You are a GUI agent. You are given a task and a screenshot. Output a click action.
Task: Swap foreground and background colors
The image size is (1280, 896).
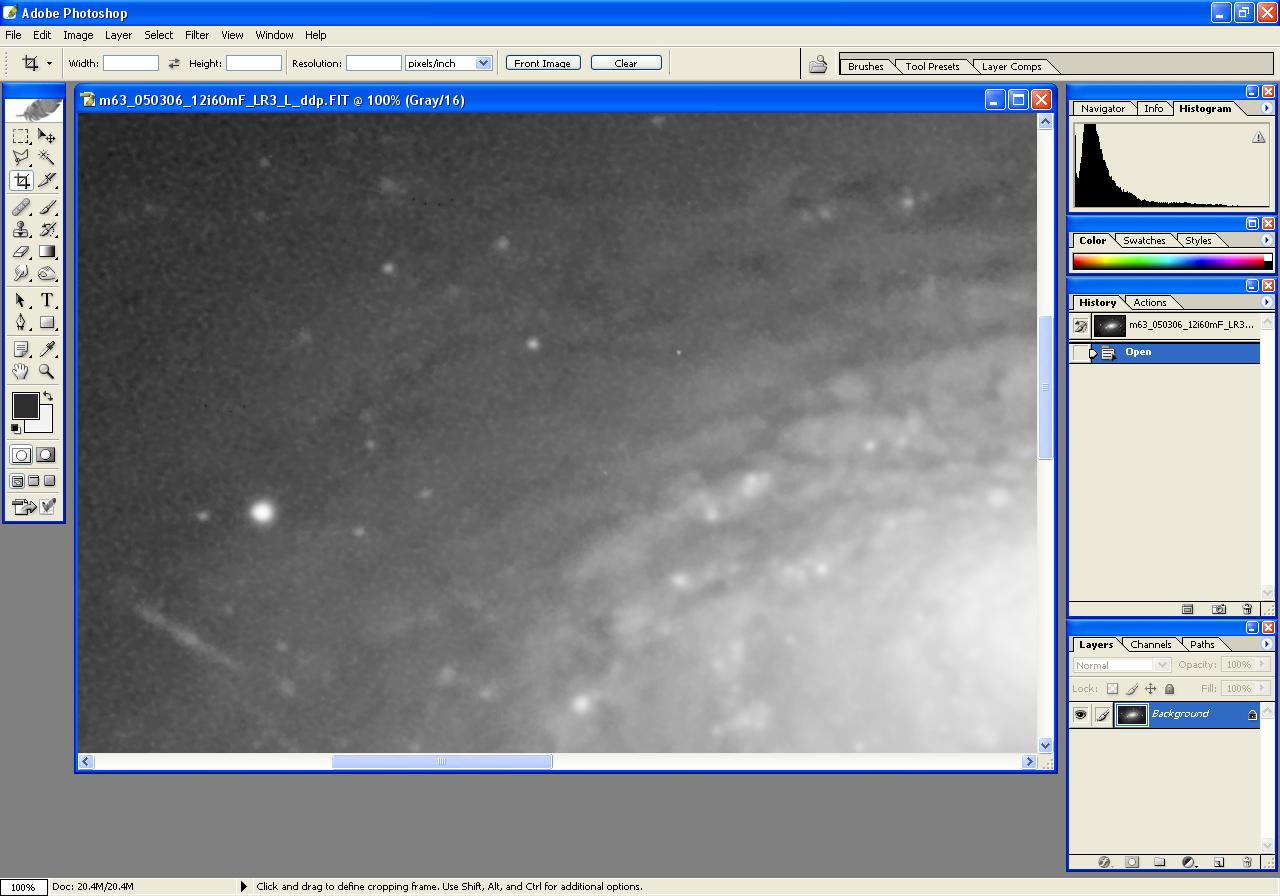coord(47,397)
